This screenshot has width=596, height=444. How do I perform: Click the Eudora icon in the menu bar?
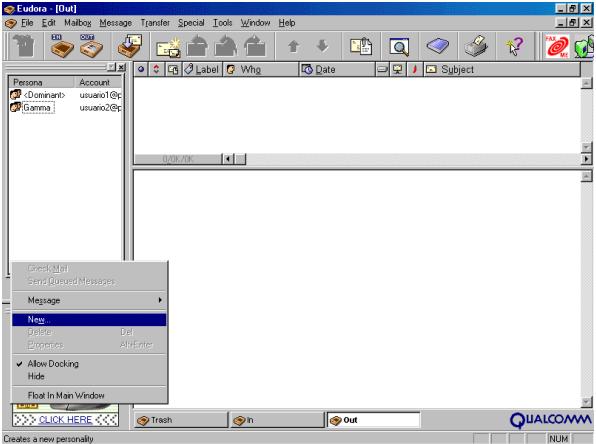point(11,23)
